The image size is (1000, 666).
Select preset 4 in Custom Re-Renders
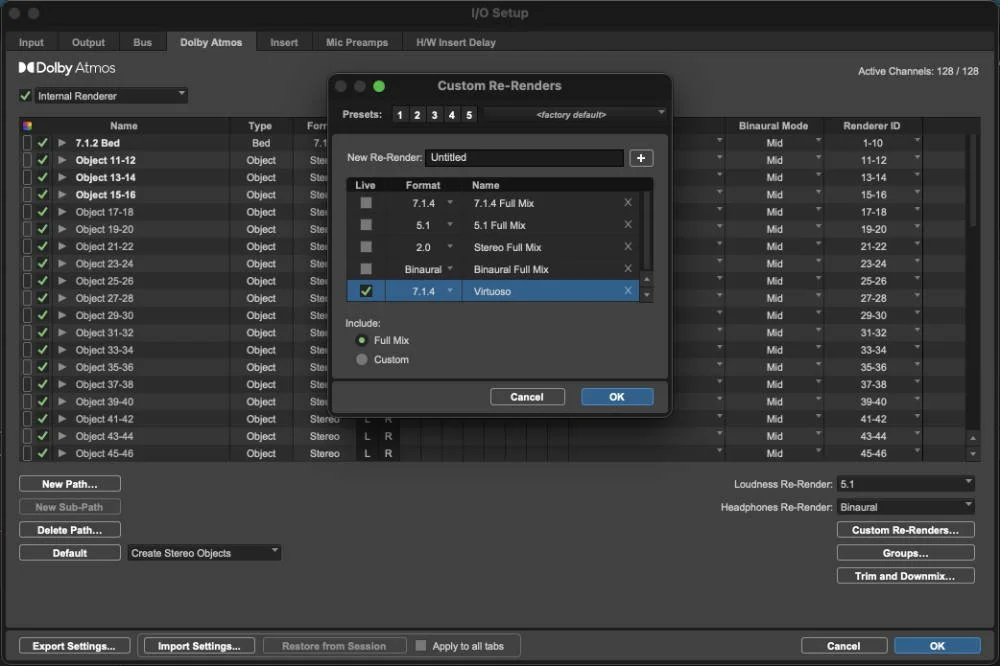coord(452,115)
